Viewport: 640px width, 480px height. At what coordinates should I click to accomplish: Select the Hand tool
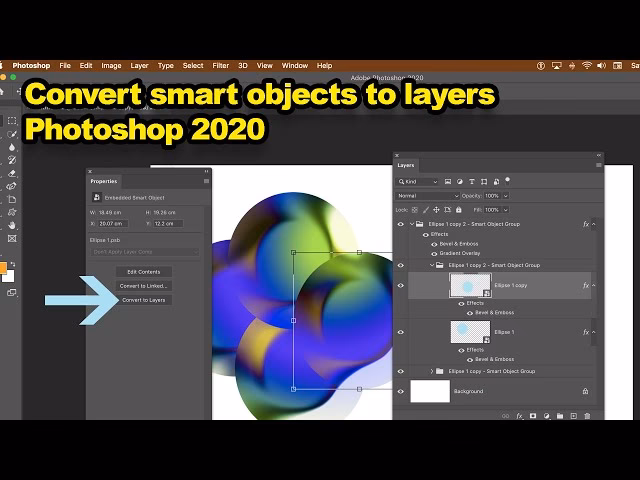point(12,225)
